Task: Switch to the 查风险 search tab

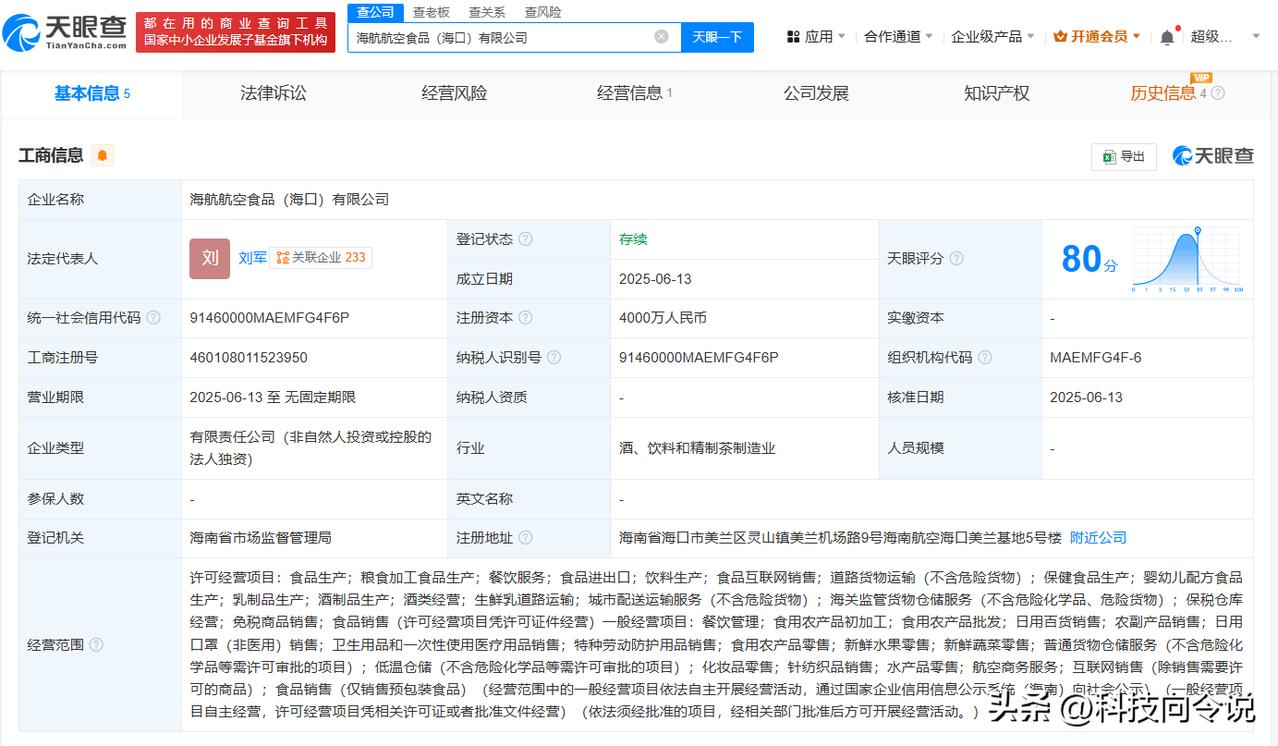Action: click(543, 12)
